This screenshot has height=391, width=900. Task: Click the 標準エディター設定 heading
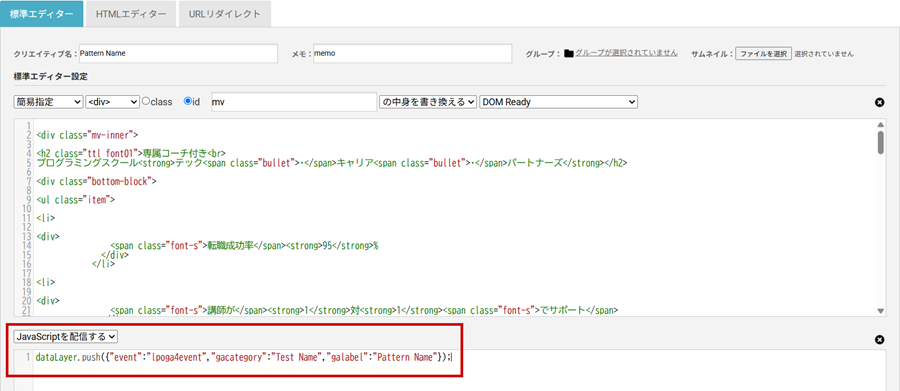pyautogui.click(x=51, y=76)
